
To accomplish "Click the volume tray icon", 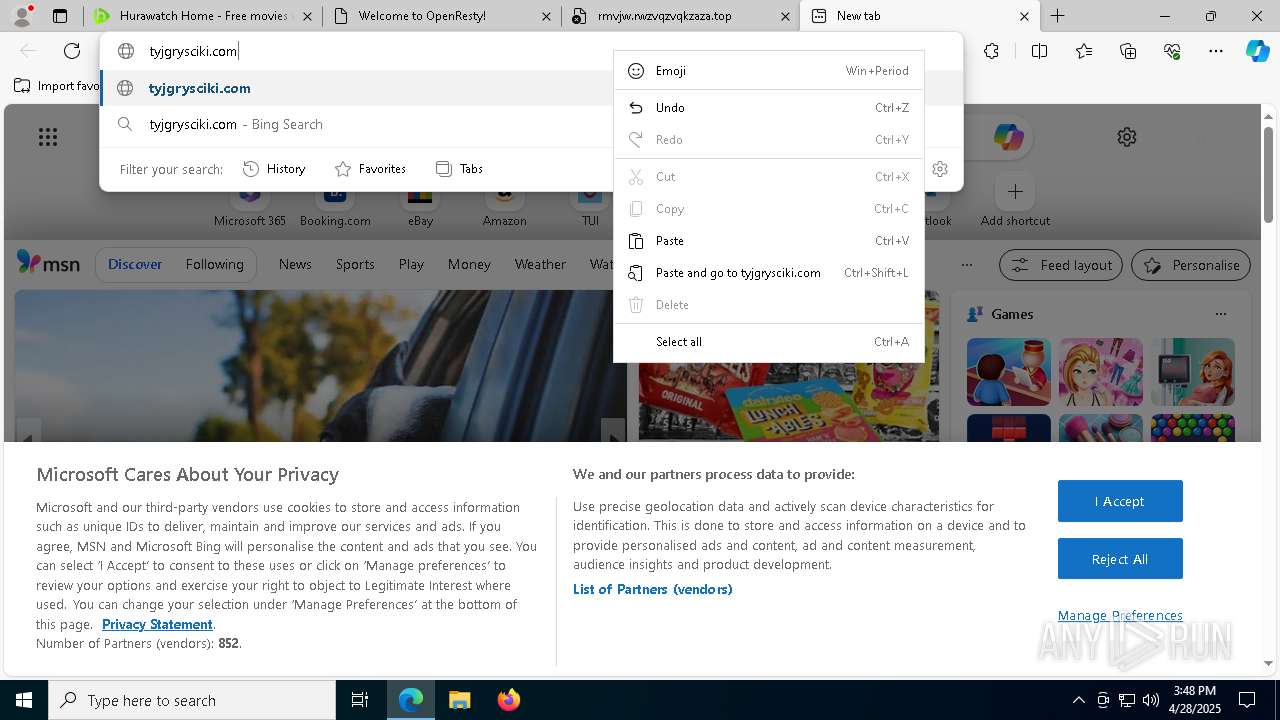I will click(x=1151, y=700).
